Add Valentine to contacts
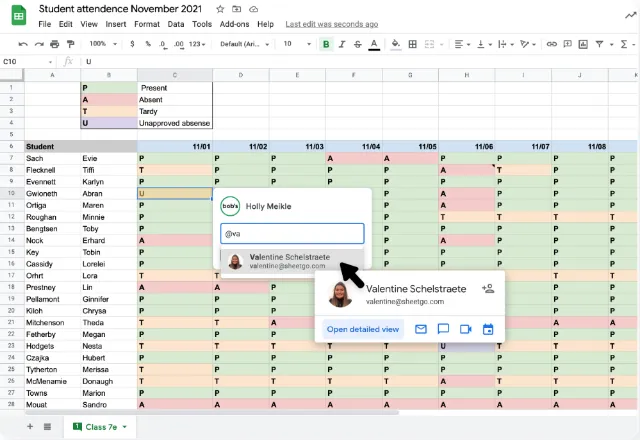The height and width of the screenshot is (440, 640). 488,289
